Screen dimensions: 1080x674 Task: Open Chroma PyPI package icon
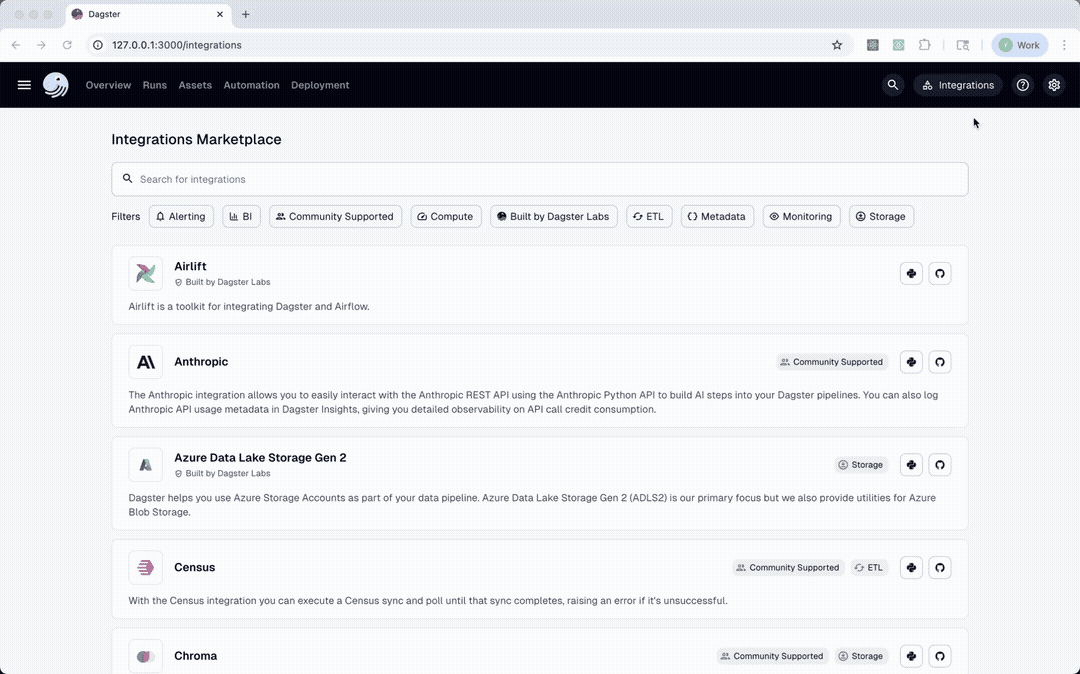(x=911, y=656)
